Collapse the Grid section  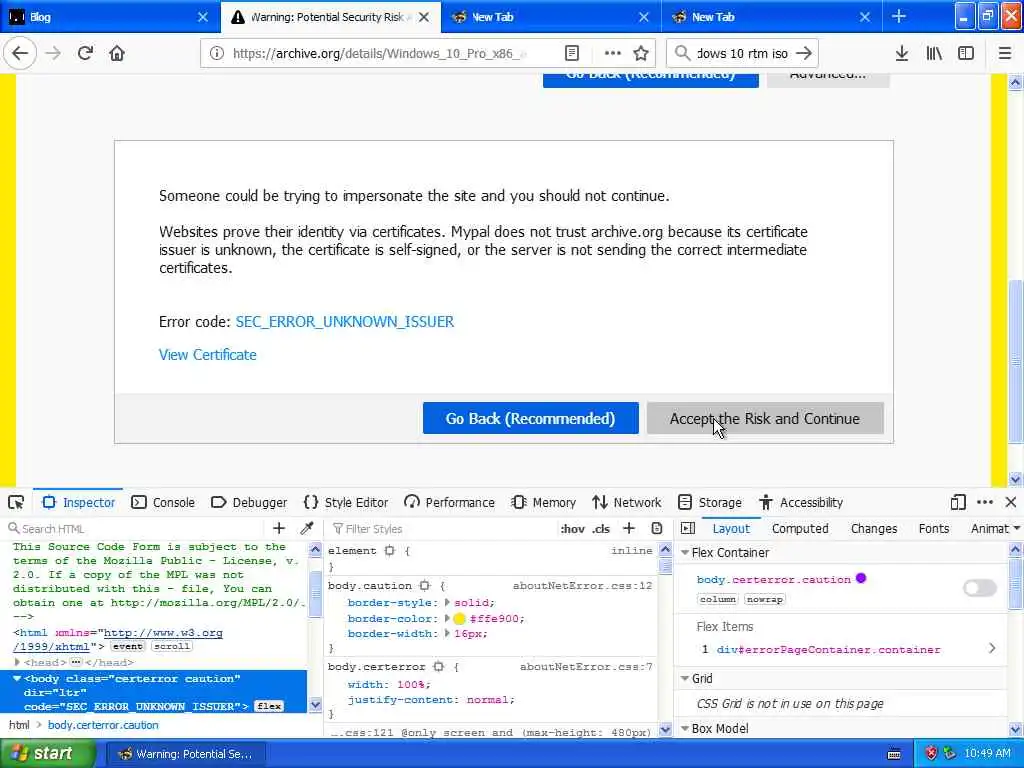[x=685, y=679]
